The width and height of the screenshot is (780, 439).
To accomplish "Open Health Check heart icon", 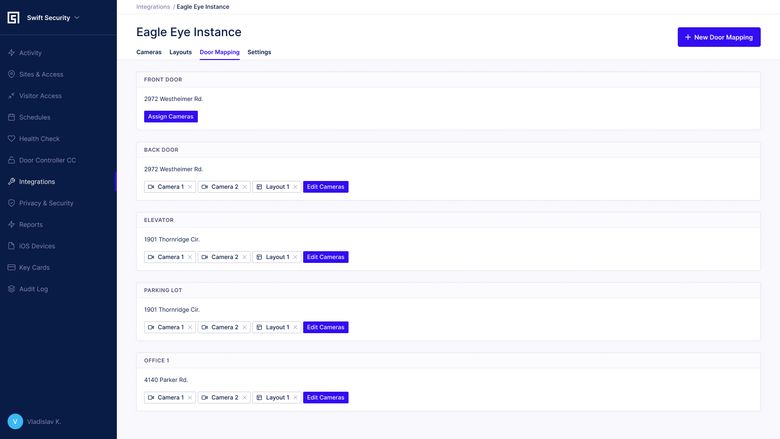I will point(11,139).
